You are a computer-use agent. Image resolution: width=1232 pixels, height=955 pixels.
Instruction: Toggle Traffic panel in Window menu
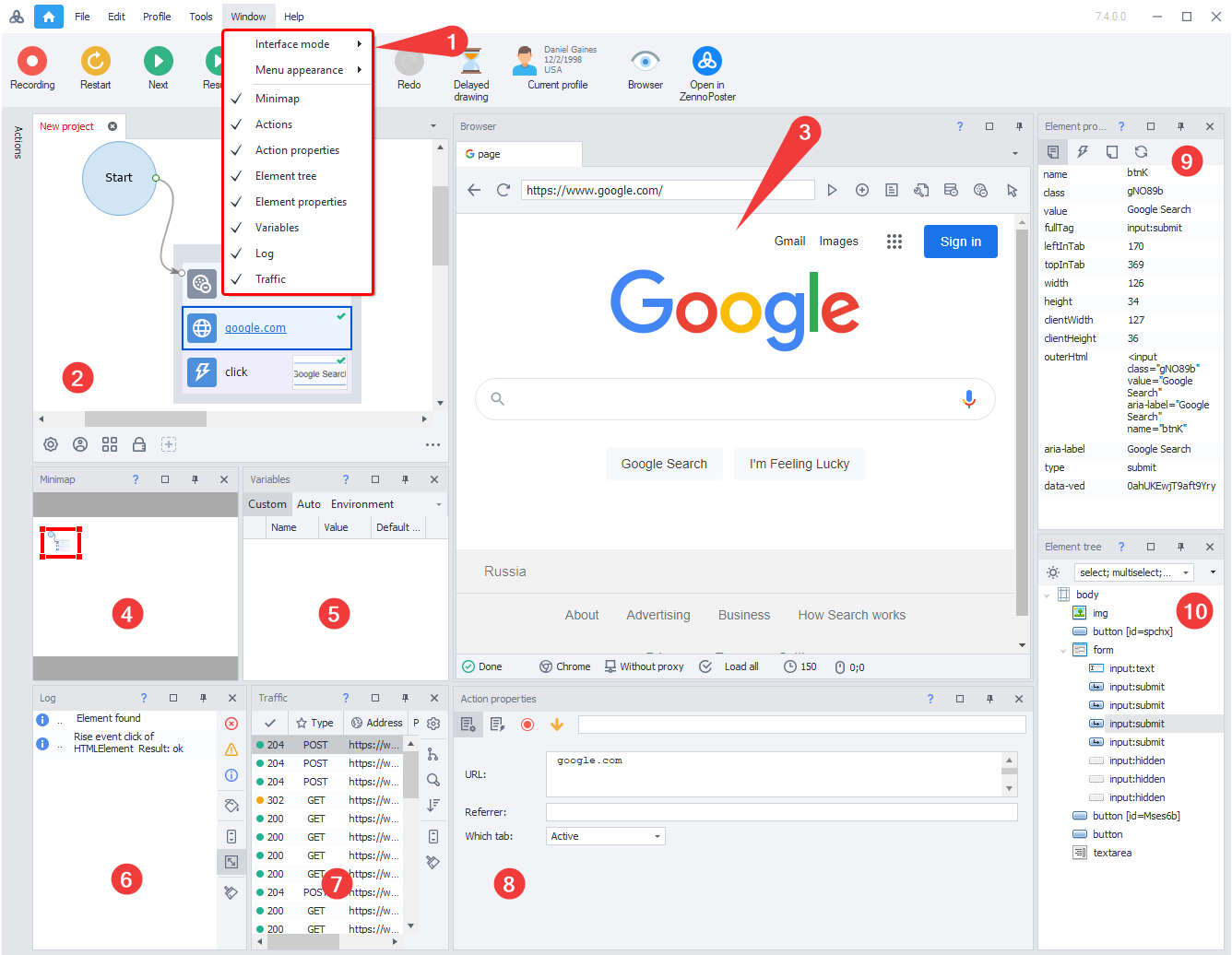270,279
